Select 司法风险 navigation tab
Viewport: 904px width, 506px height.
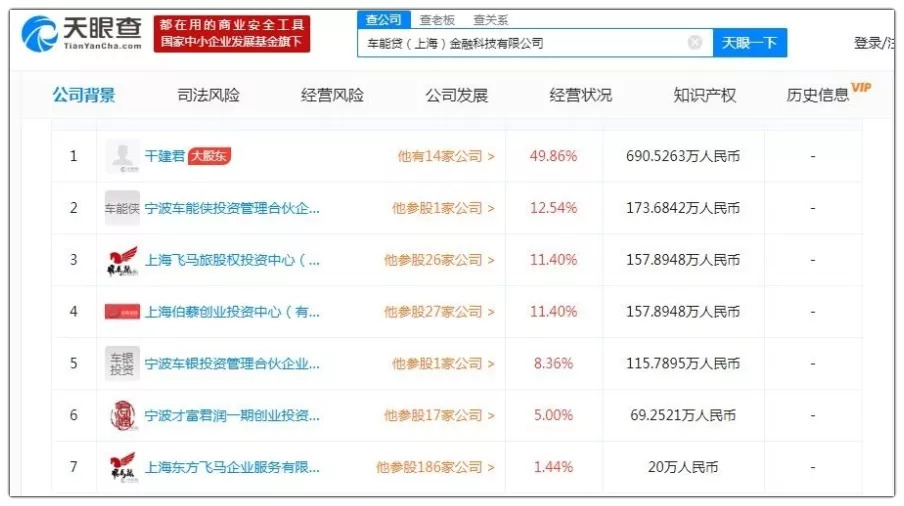coord(208,95)
